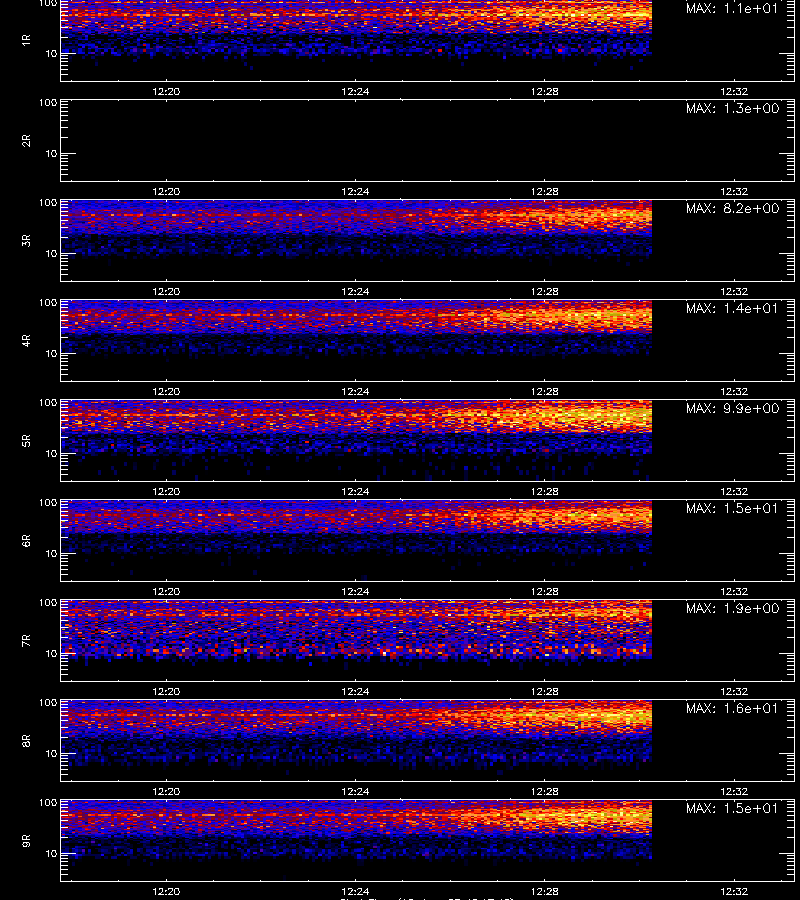Image resolution: width=800 pixels, height=900 pixels.
Task: Click the 12:32 time label below 8R panel
Action: coord(734,792)
